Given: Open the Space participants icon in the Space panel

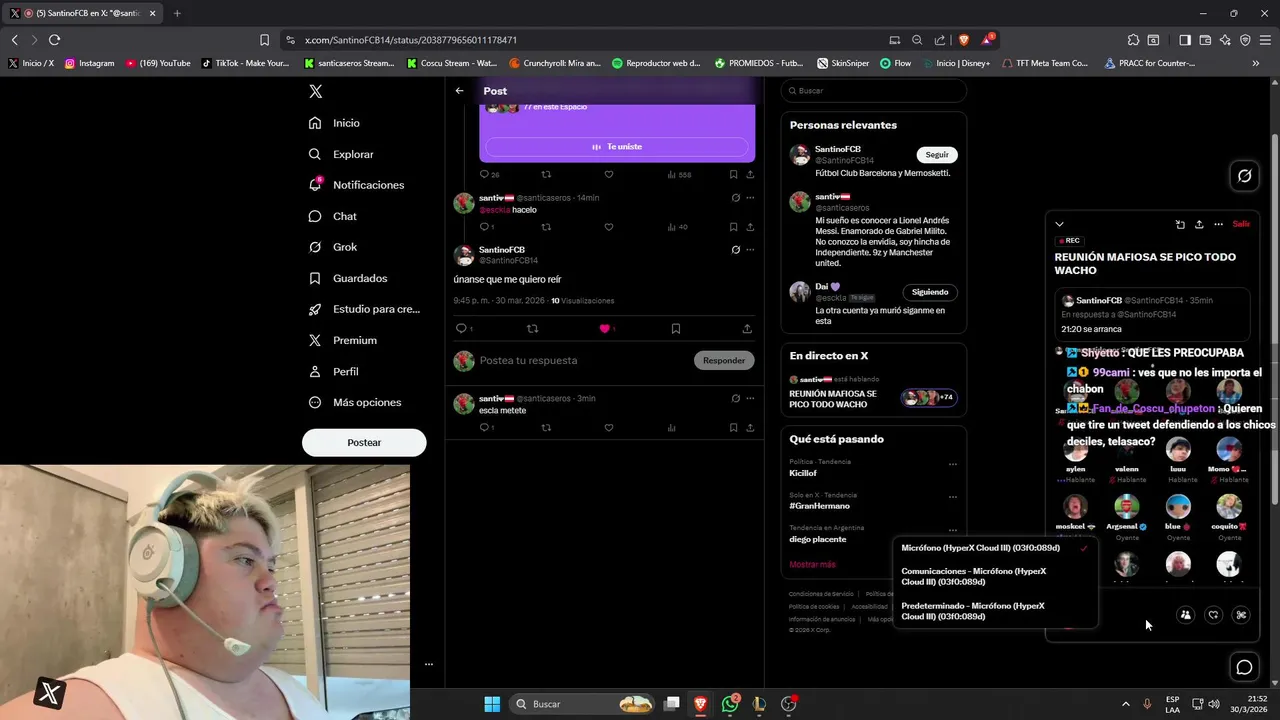Looking at the screenshot, I should pyautogui.click(x=1185, y=615).
